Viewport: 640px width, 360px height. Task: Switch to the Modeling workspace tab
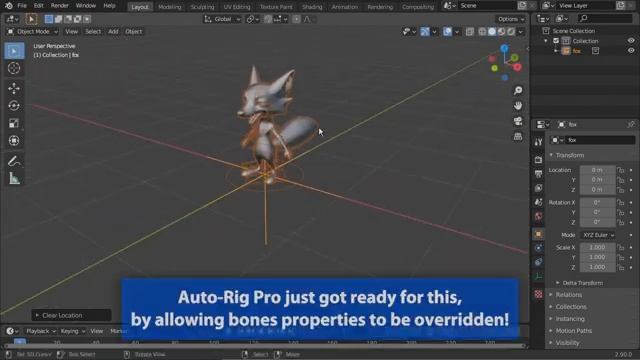(169, 7)
